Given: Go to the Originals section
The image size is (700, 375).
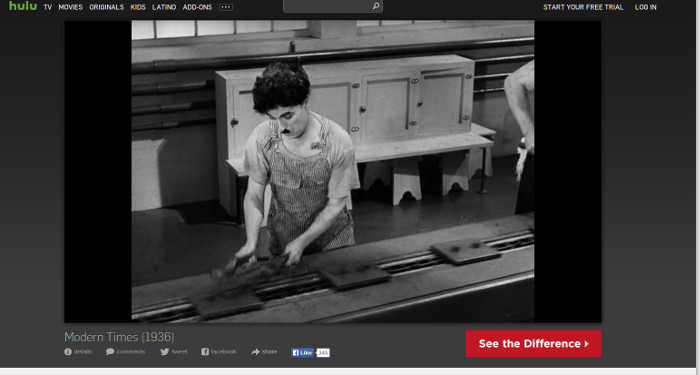Looking at the screenshot, I should pos(107,7).
